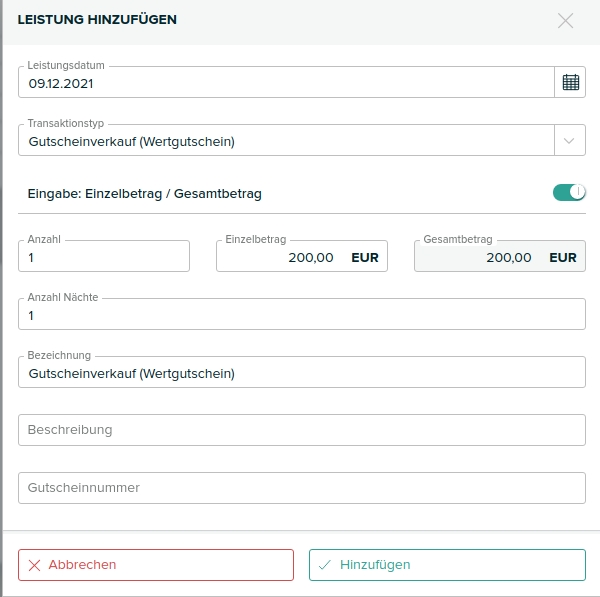Screen dimensions: 600x597
Task: Focus the Einzelbetrag amount field
Action: [x=280, y=257]
